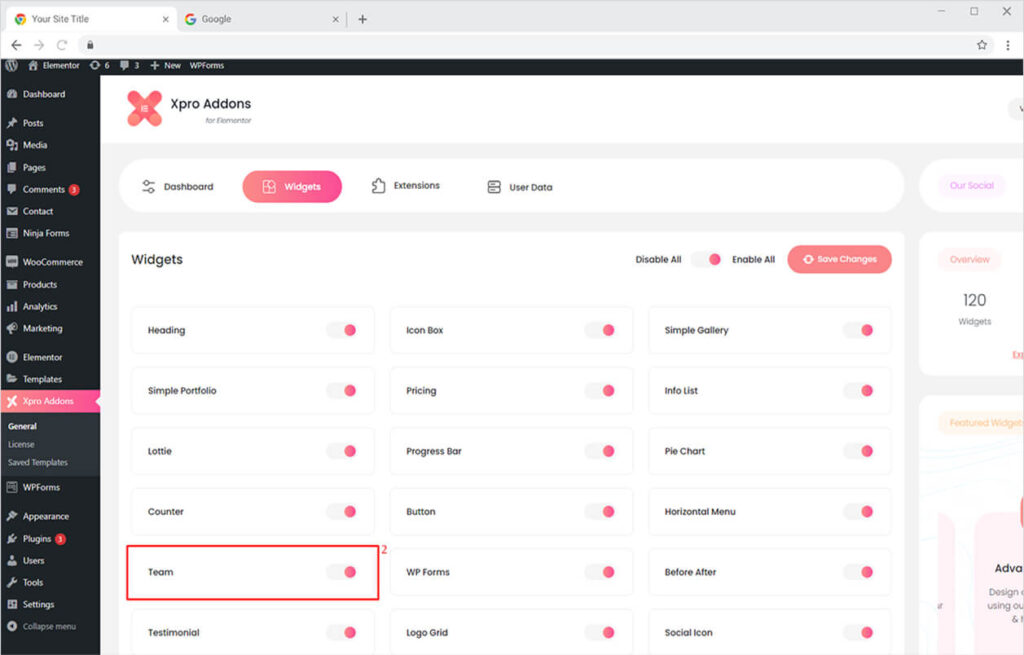The width and height of the screenshot is (1024, 655).
Task: Click the WordPress logo in admin bar
Action: (x=11, y=65)
